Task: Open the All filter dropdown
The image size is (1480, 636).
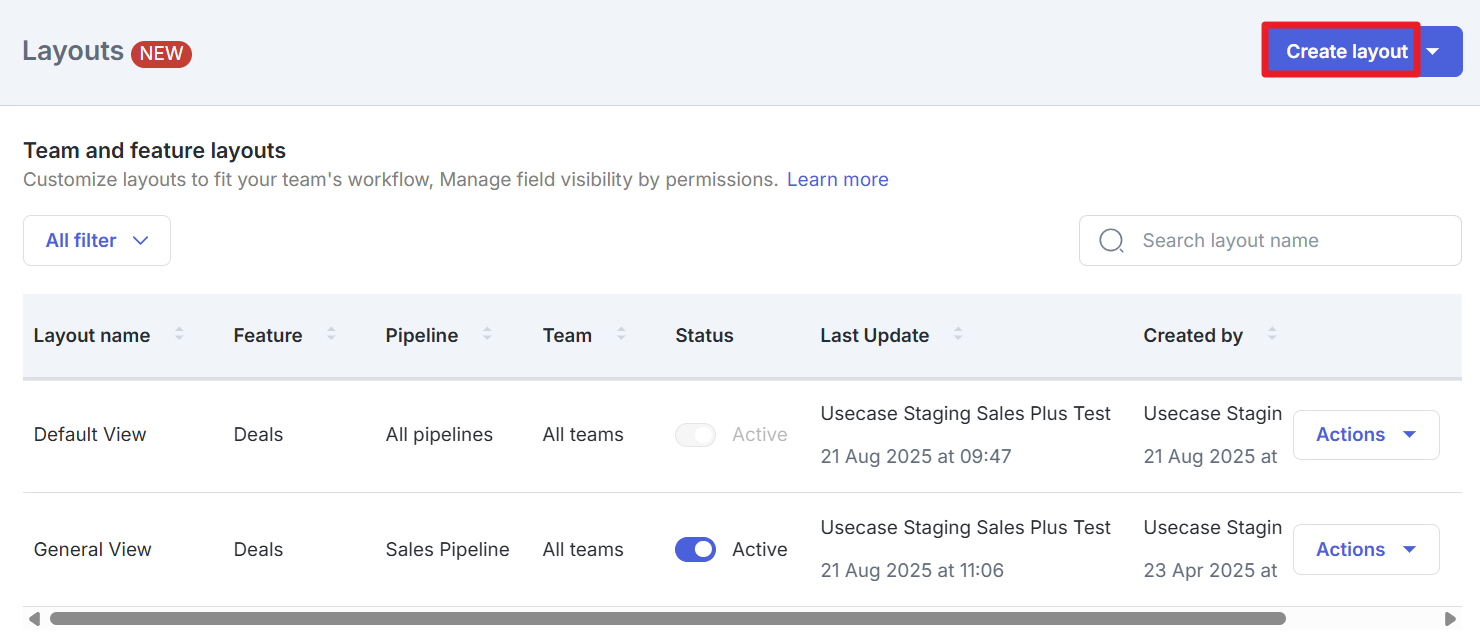Action: click(x=96, y=240)
